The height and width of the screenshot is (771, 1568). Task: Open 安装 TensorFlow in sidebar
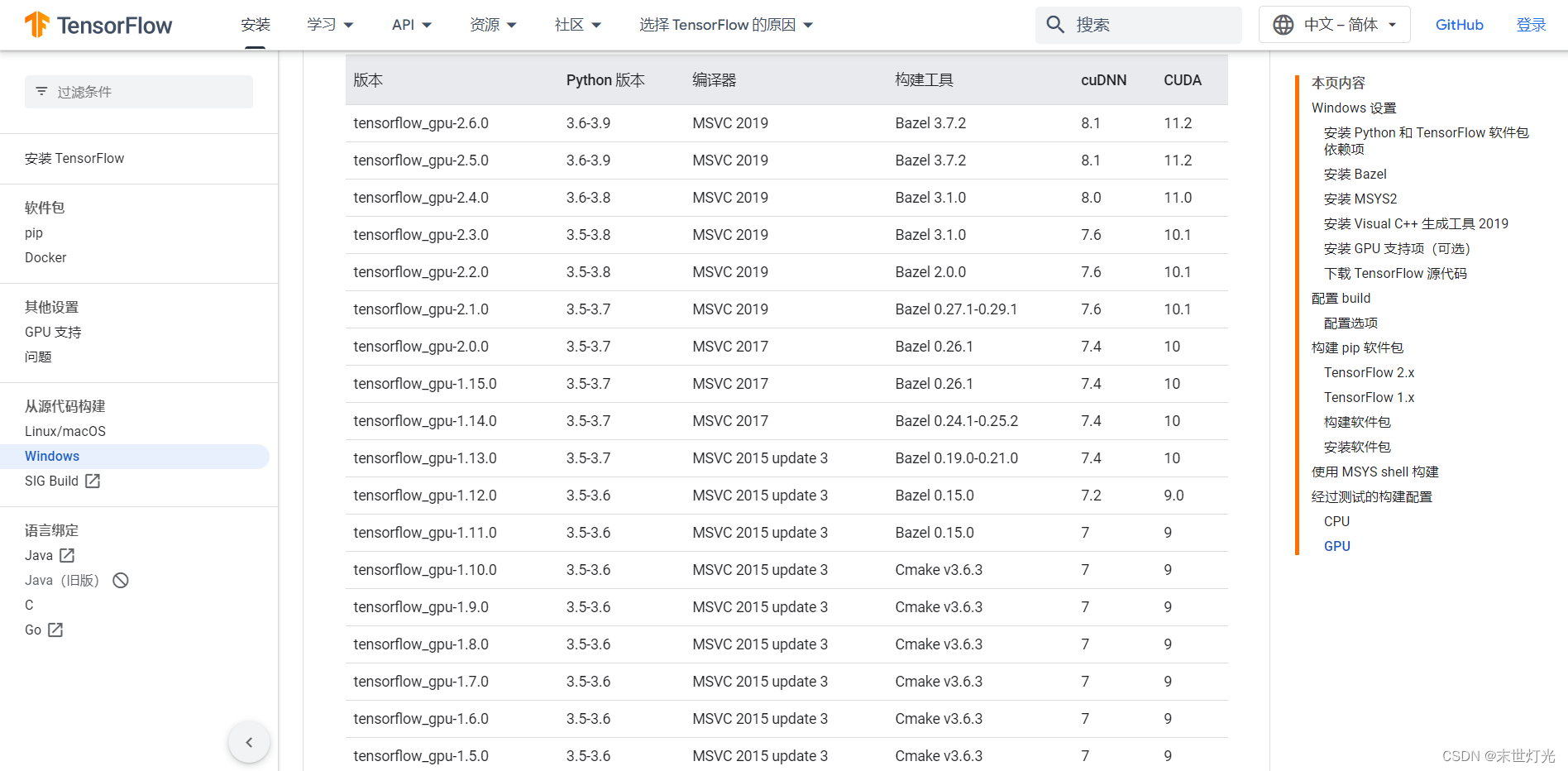click(74, 158)
